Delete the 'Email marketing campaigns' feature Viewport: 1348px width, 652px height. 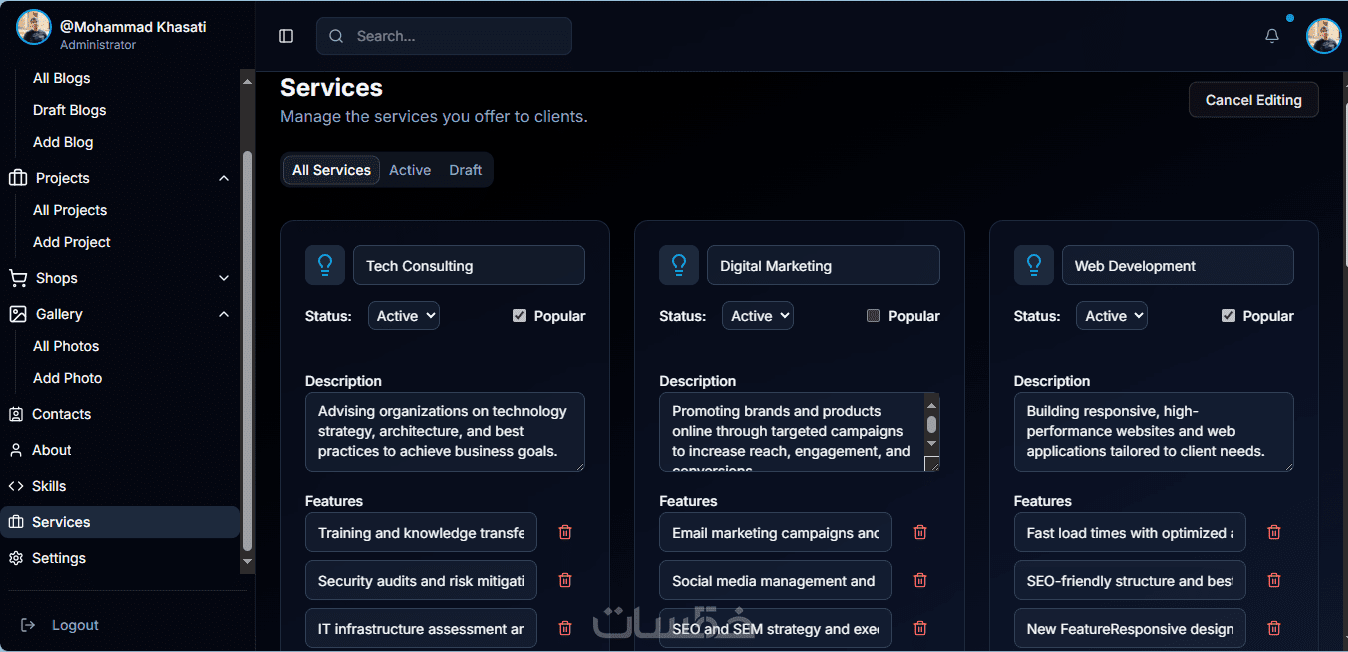pos(920,532)
